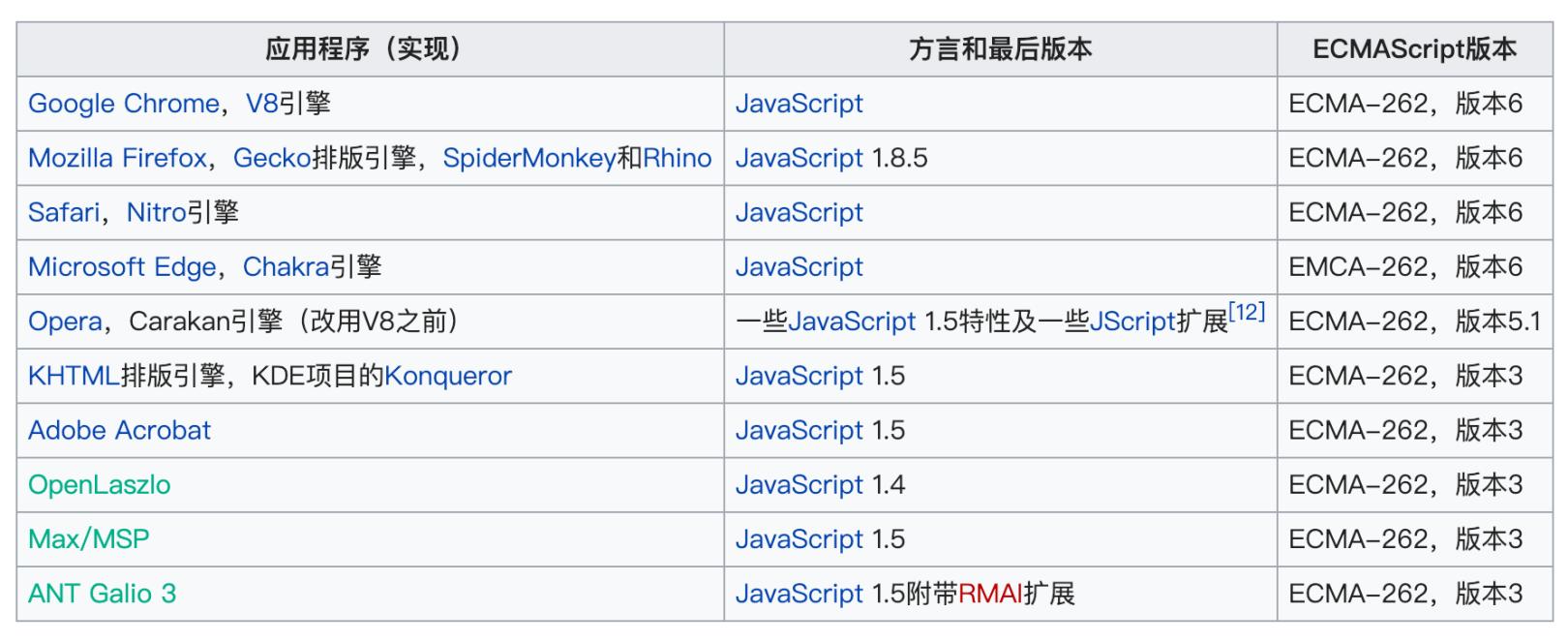Click the ECMA–262，版本5.1 cell

click(x=1415, y=321)
